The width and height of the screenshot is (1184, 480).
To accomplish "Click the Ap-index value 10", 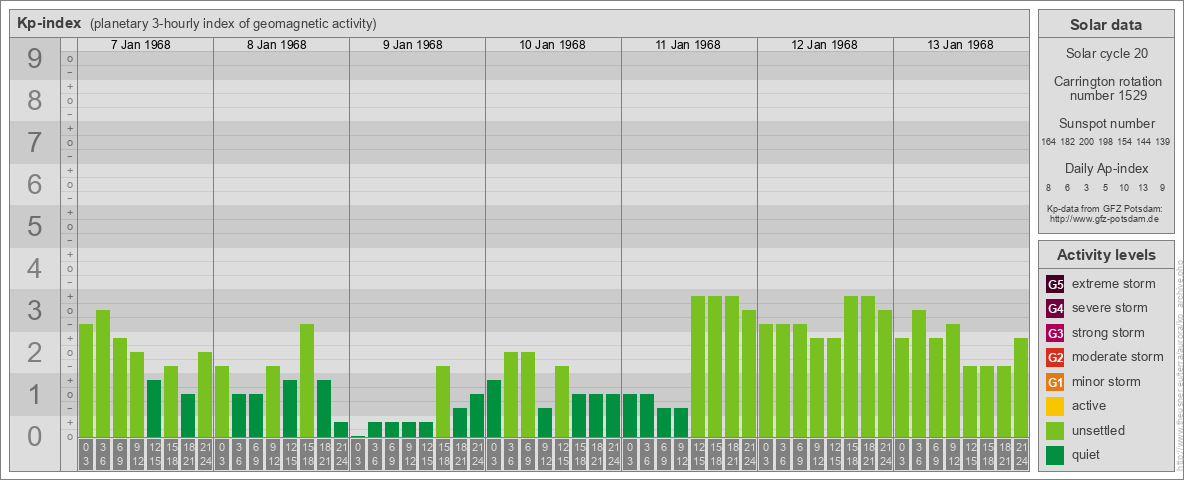I will coord(1125,187).
